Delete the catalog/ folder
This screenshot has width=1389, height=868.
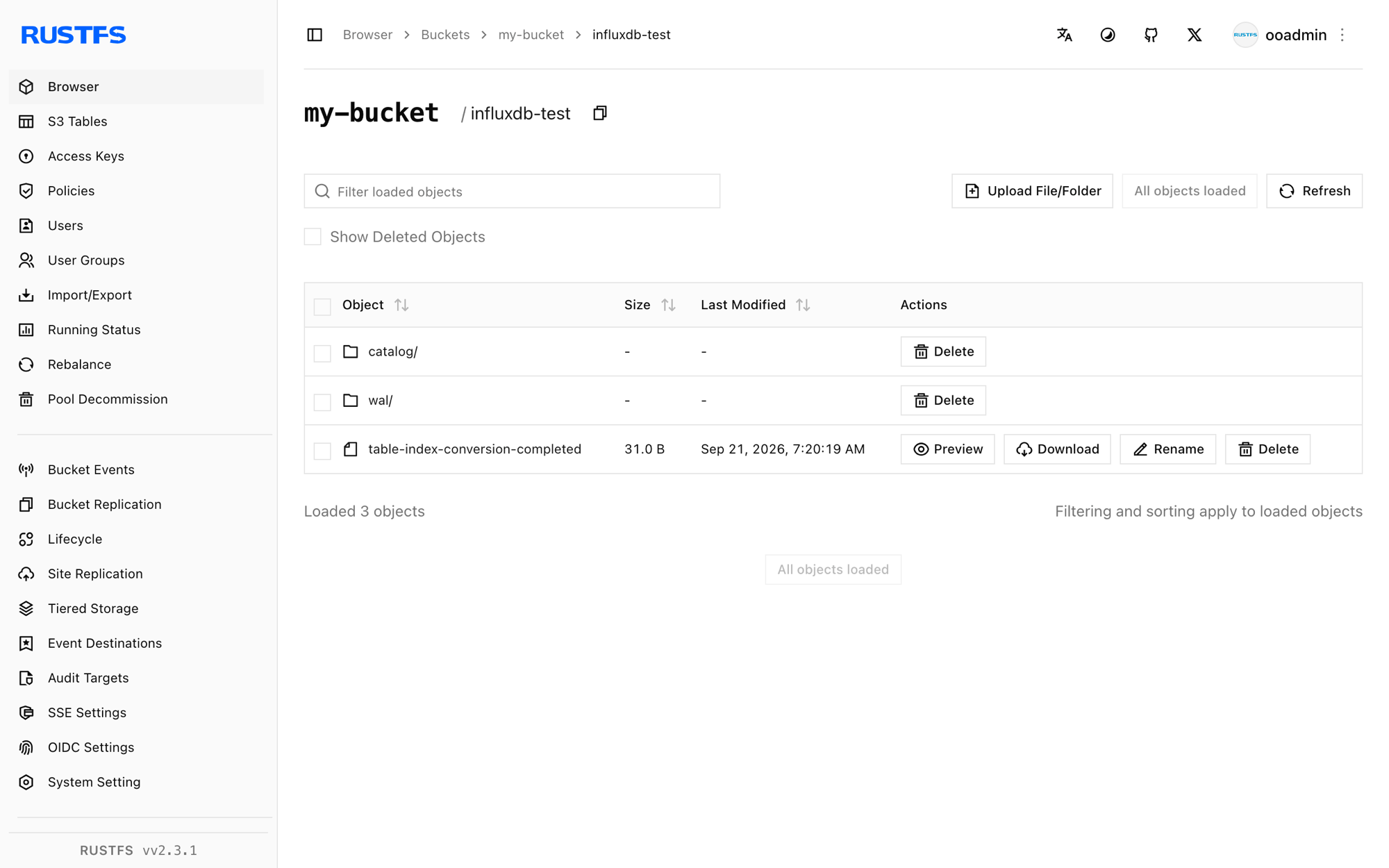click(x=943, y=351)
